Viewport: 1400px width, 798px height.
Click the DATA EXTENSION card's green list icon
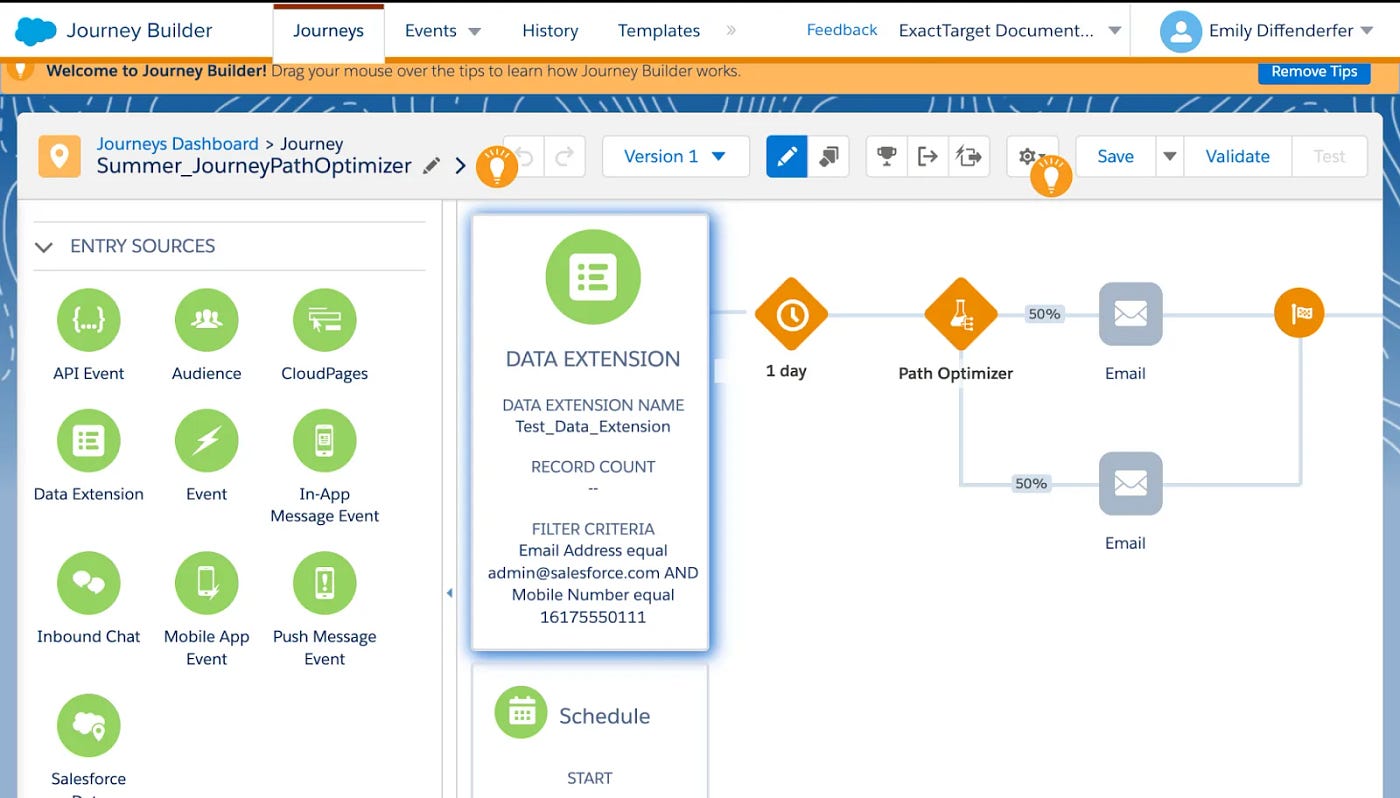click(x=593, y=277)
